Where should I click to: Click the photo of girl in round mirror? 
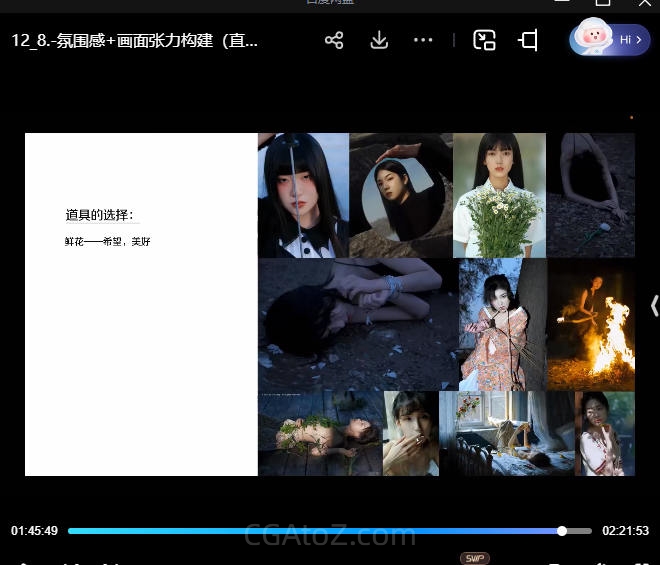(x=400, y=195)
